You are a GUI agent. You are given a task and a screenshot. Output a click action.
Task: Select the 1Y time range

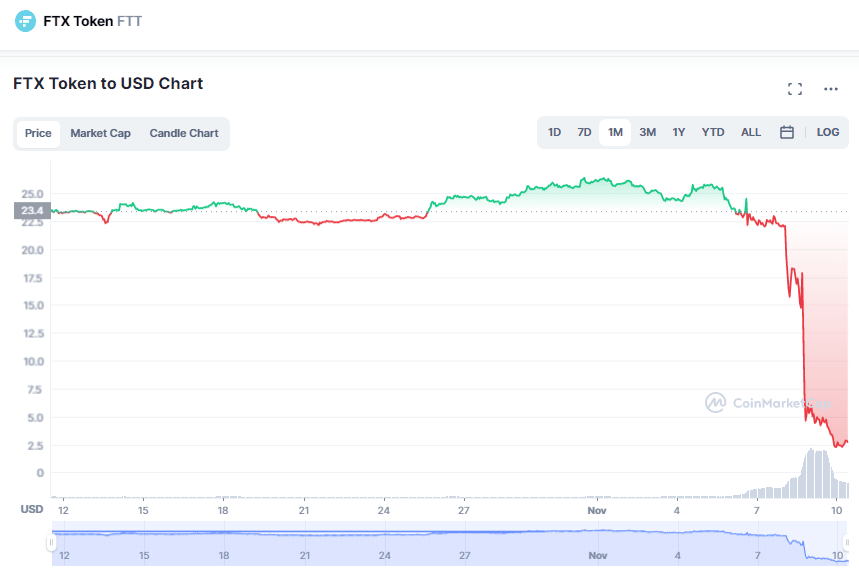679,133
